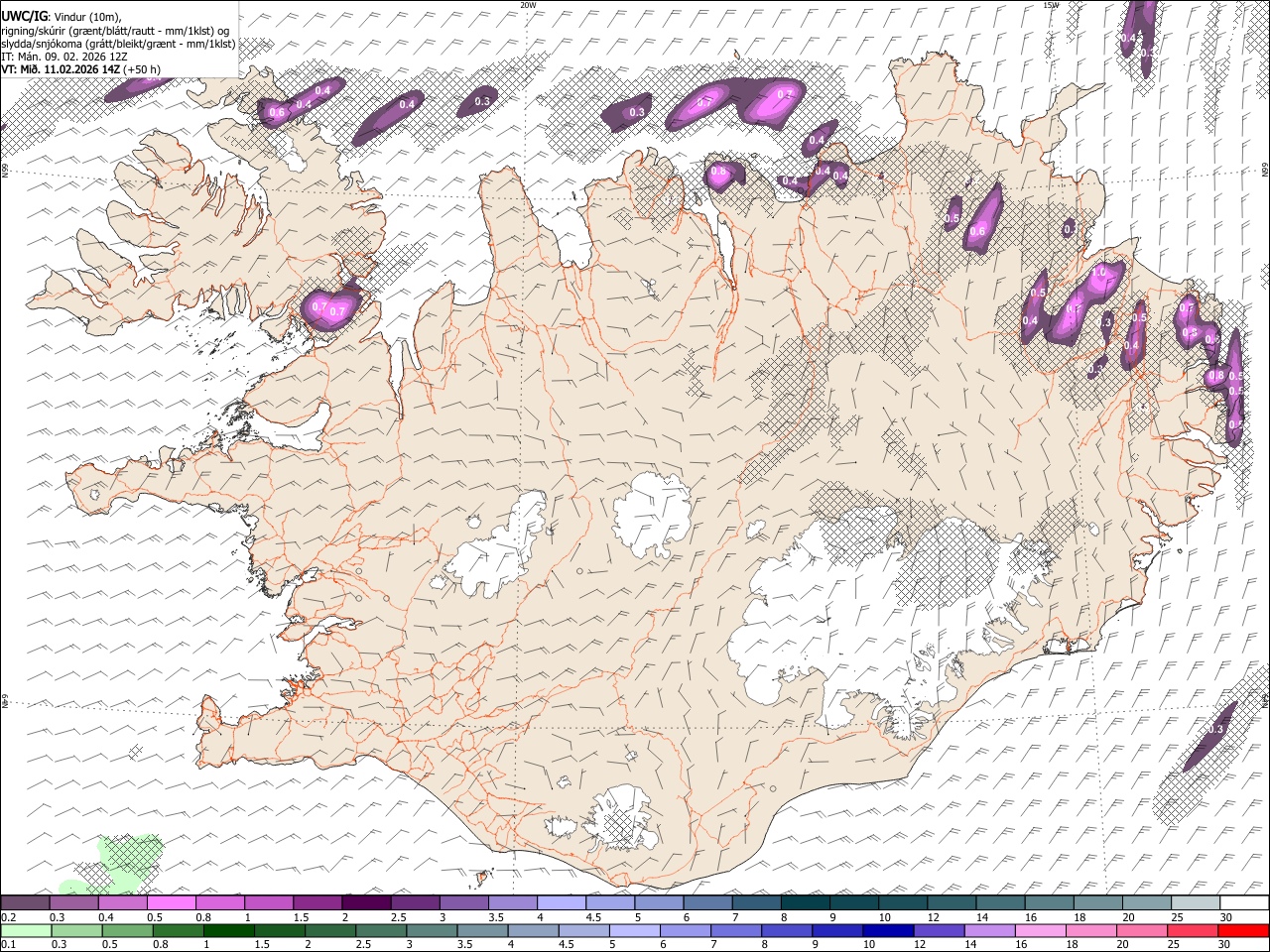This screenshot has width=1270, height=952.
Task: Click the line 'slydda/snjókoma (grátt/bleikt/grænt - mm/1klst)'
Action: (x=118, y=44)
